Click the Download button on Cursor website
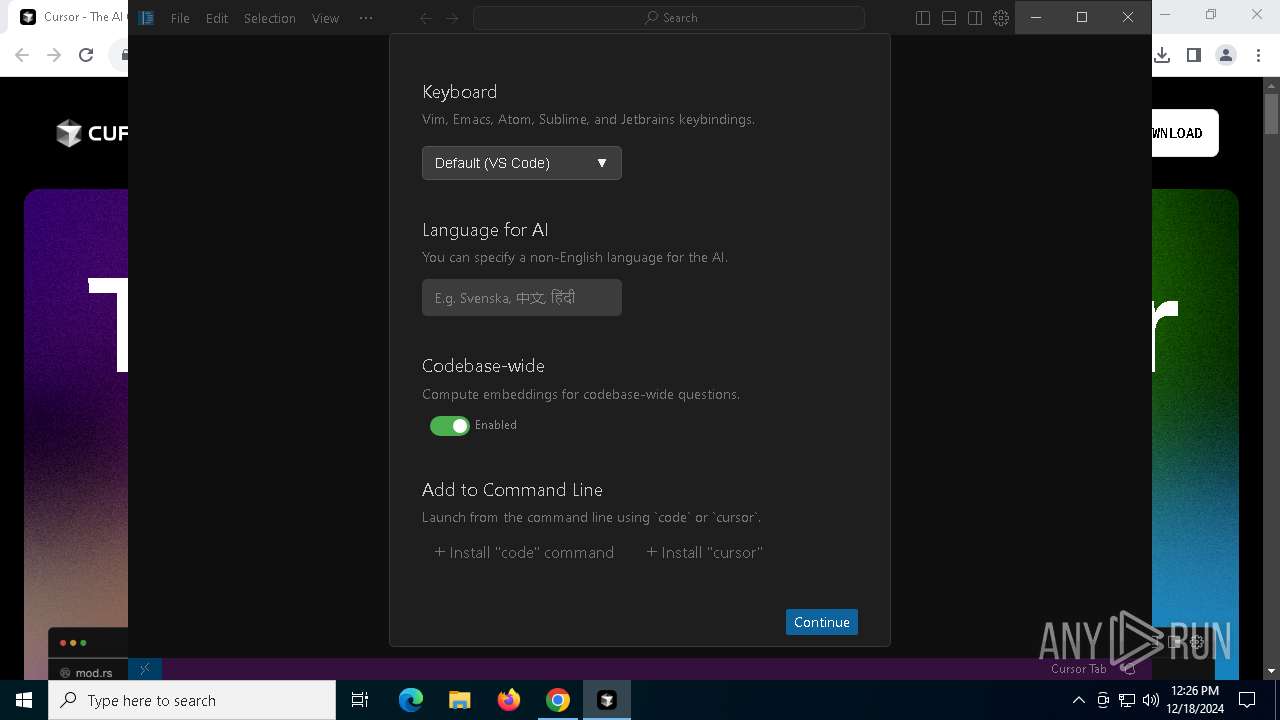 (1185, 133)
